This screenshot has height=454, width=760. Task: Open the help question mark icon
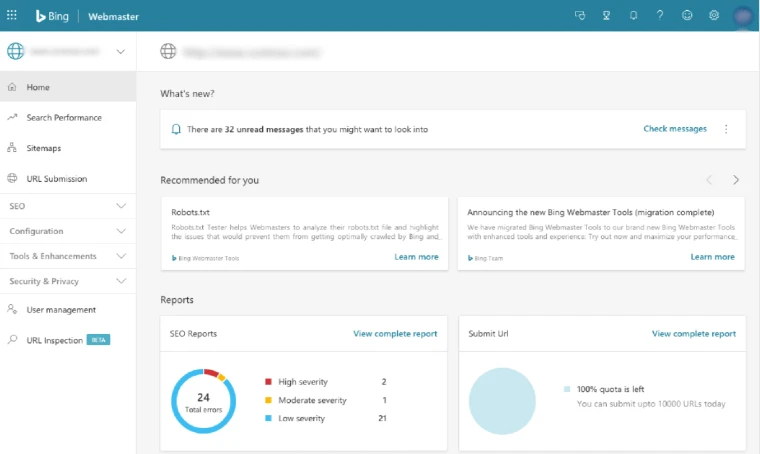coord(660,16)
